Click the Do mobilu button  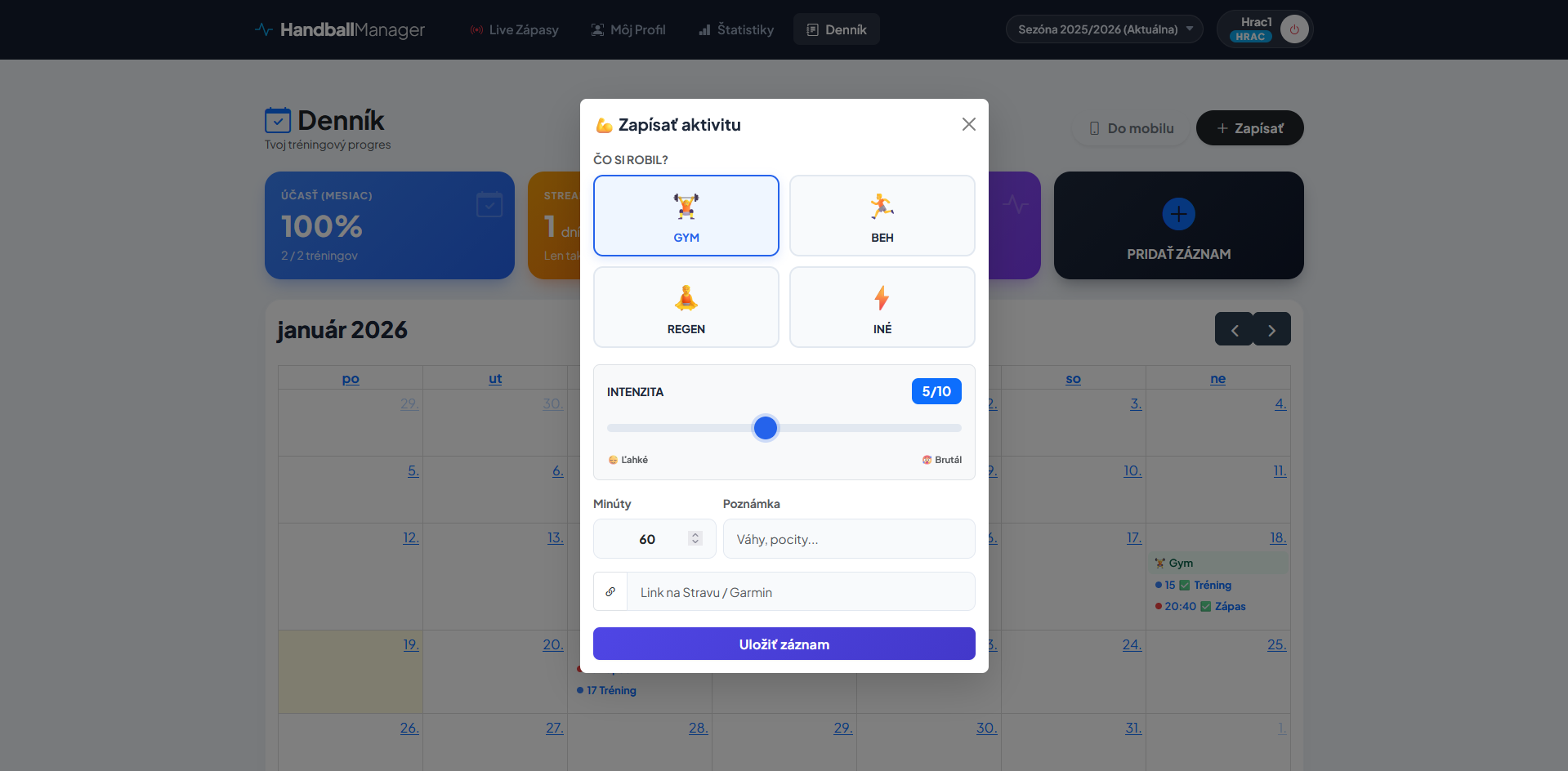[1130, 128]
